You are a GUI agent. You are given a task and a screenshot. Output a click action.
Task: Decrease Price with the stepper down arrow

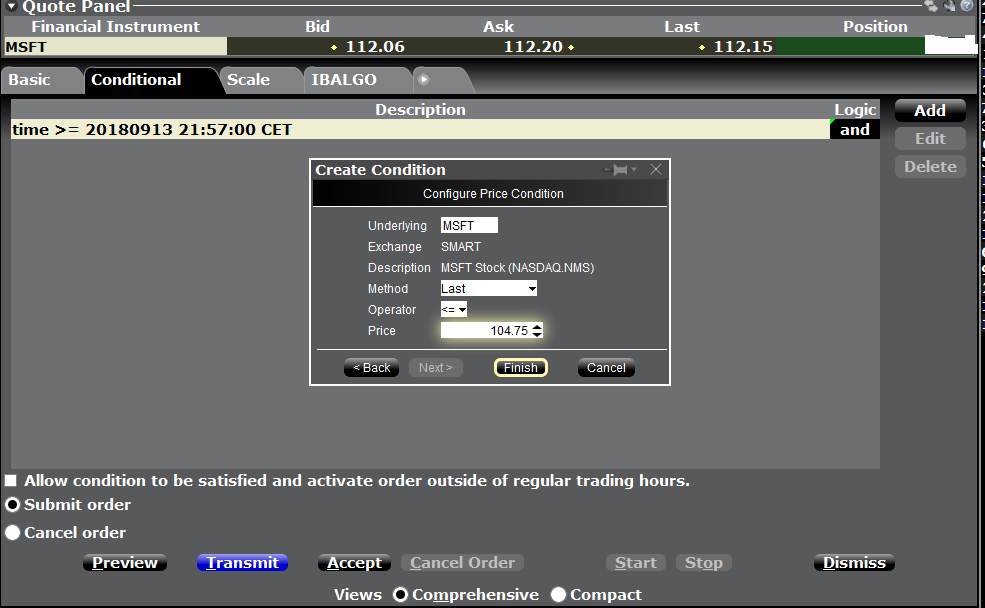(x=536, y=334)
